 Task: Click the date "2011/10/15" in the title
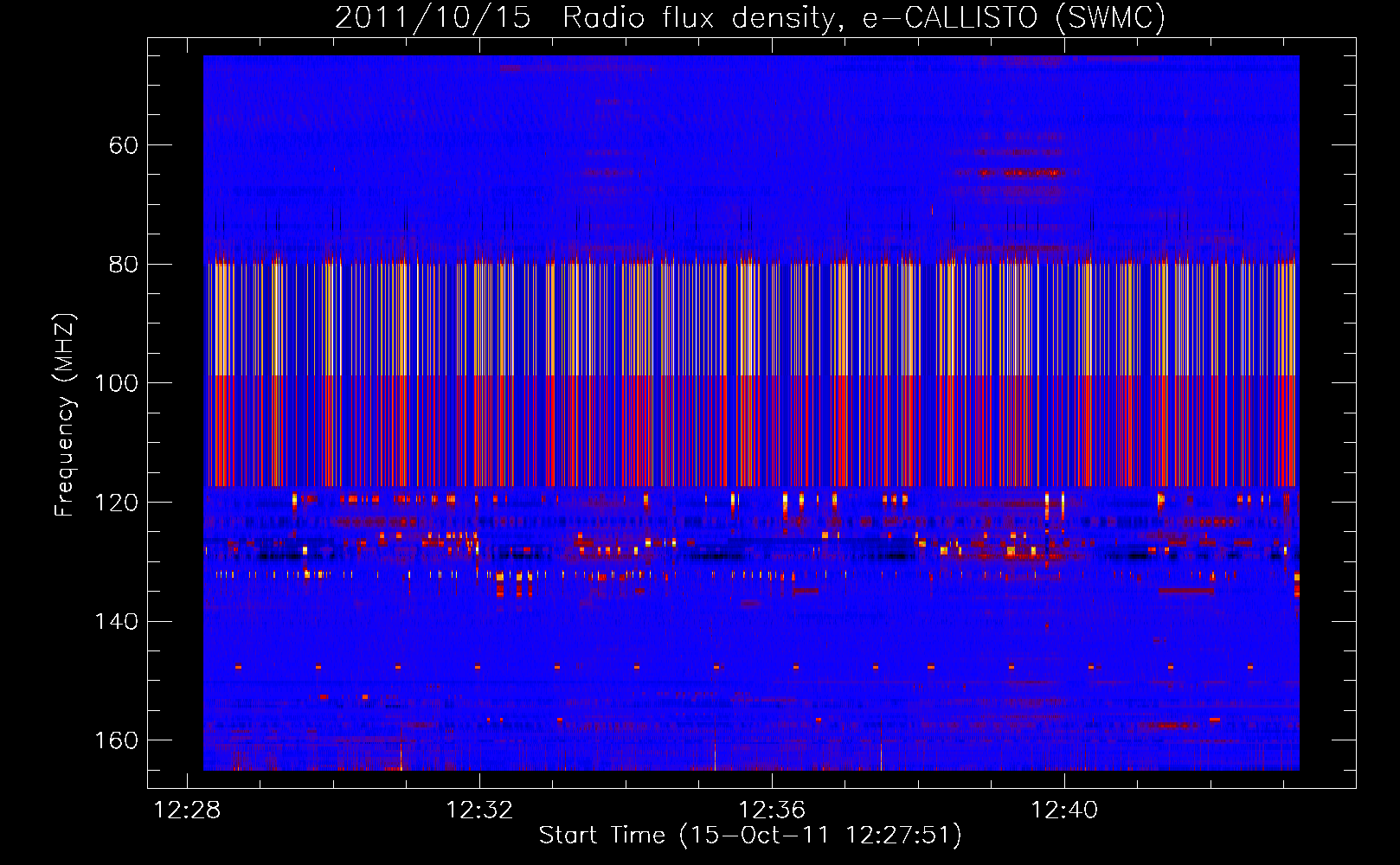[433, 17]
